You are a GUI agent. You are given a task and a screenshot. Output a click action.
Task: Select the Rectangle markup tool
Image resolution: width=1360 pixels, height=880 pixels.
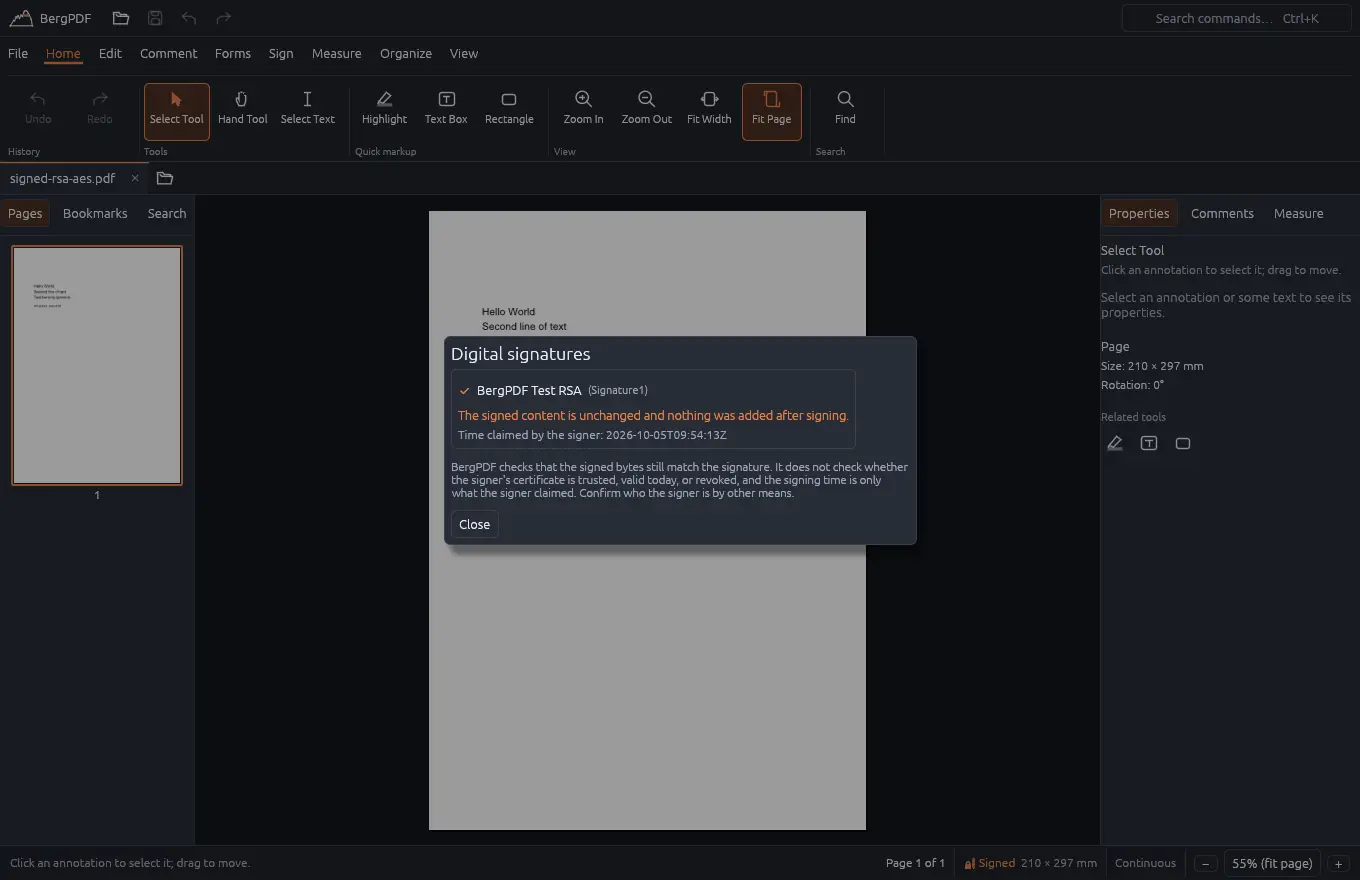click(x=509, y=111)
